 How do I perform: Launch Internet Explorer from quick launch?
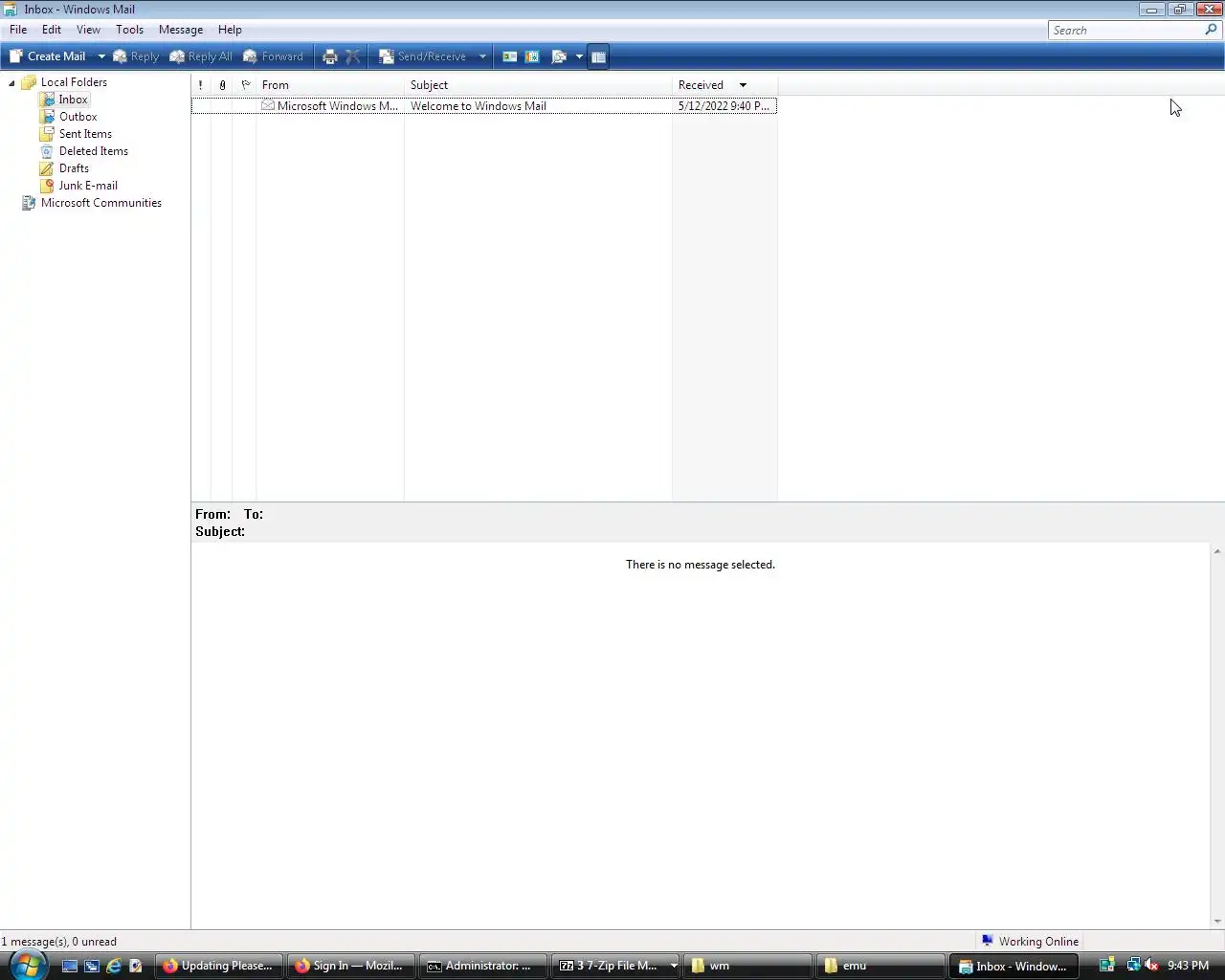(x=114, y=966)
